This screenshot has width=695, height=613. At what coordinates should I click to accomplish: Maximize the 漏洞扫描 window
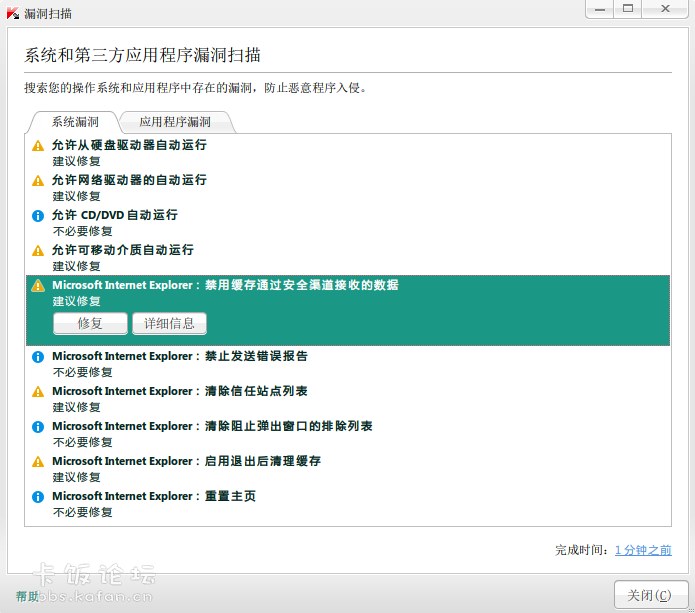click(628, 9)
